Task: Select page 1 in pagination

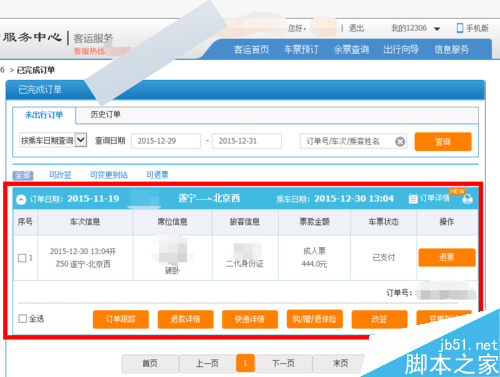Action: (245, 363)
